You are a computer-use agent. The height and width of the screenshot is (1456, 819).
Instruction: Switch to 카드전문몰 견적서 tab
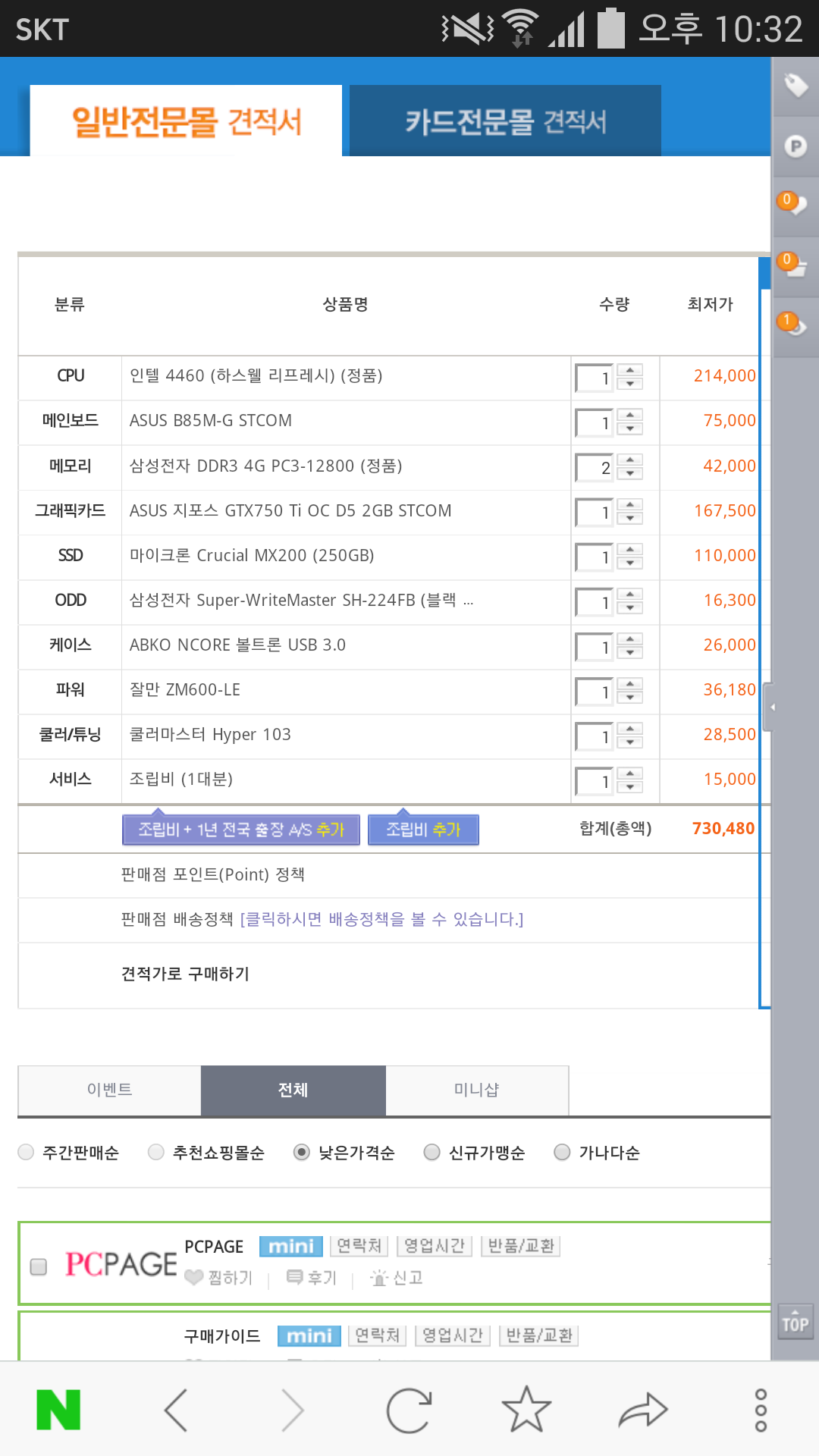point(505,121)
